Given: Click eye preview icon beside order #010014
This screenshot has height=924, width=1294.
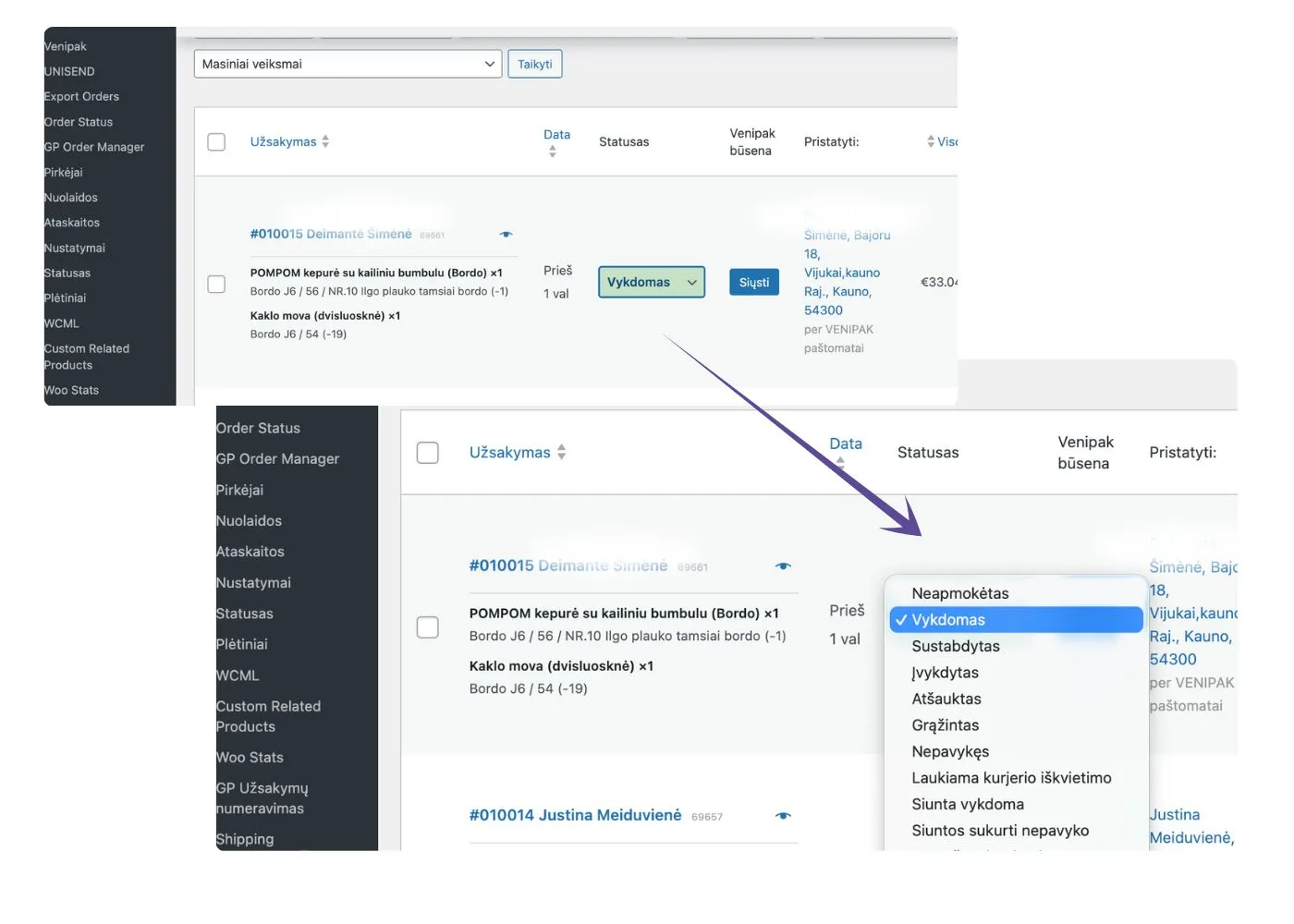Looking at the screenshot, I should tap(783, 816).
